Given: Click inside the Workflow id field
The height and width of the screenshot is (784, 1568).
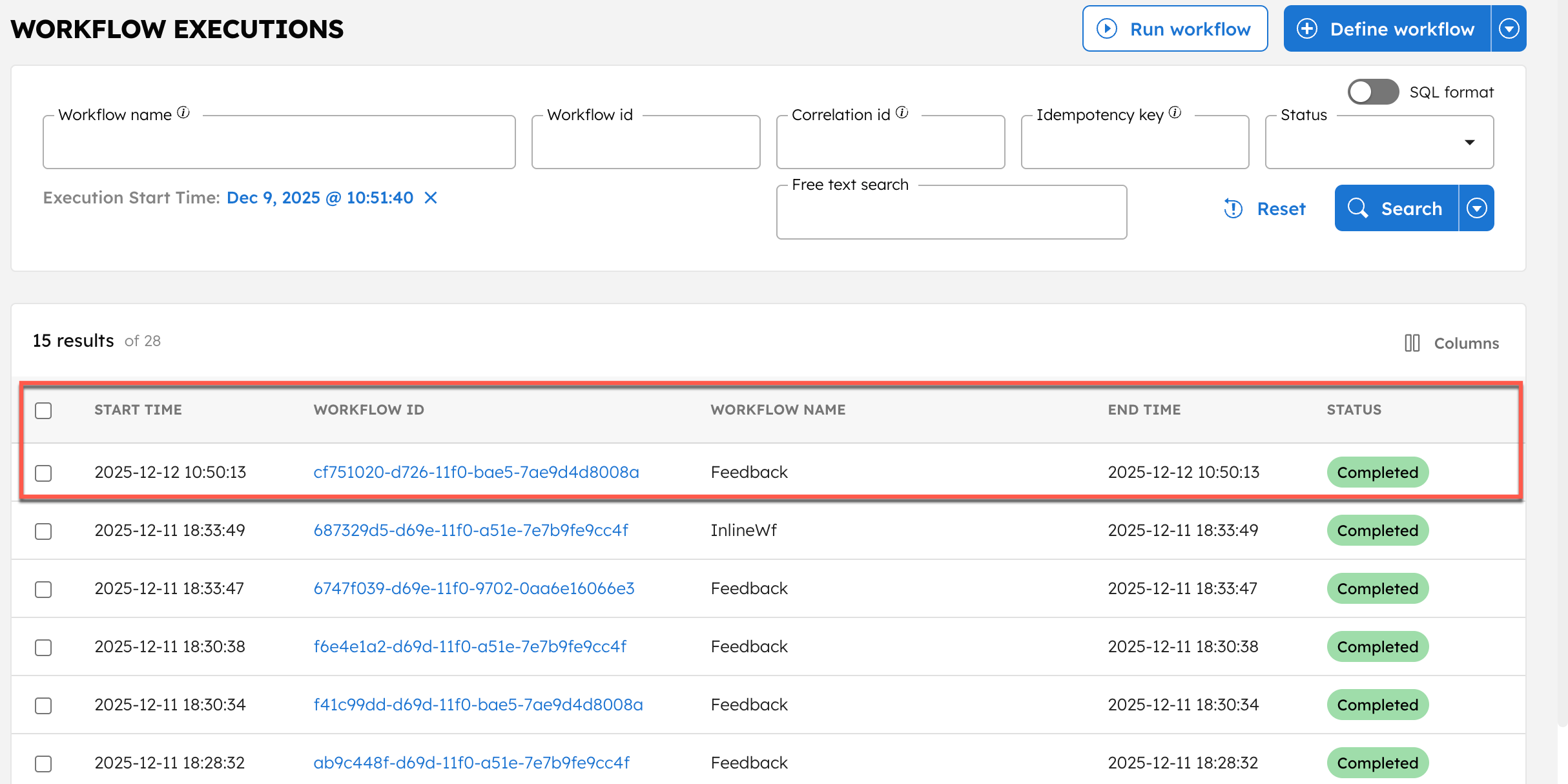Looking at the screenshot, I should pyautogui.click(x=645, y=142).
